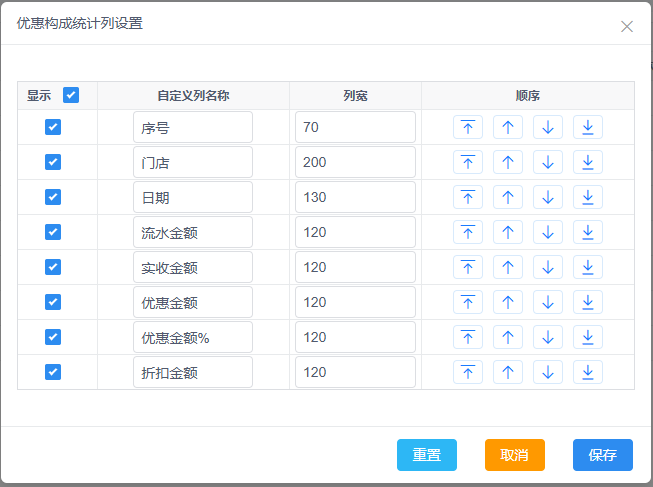The width and height of the screenshot is (653, 487).
Task: Click the 自定义列名称 column header
Action: point(193,96)
